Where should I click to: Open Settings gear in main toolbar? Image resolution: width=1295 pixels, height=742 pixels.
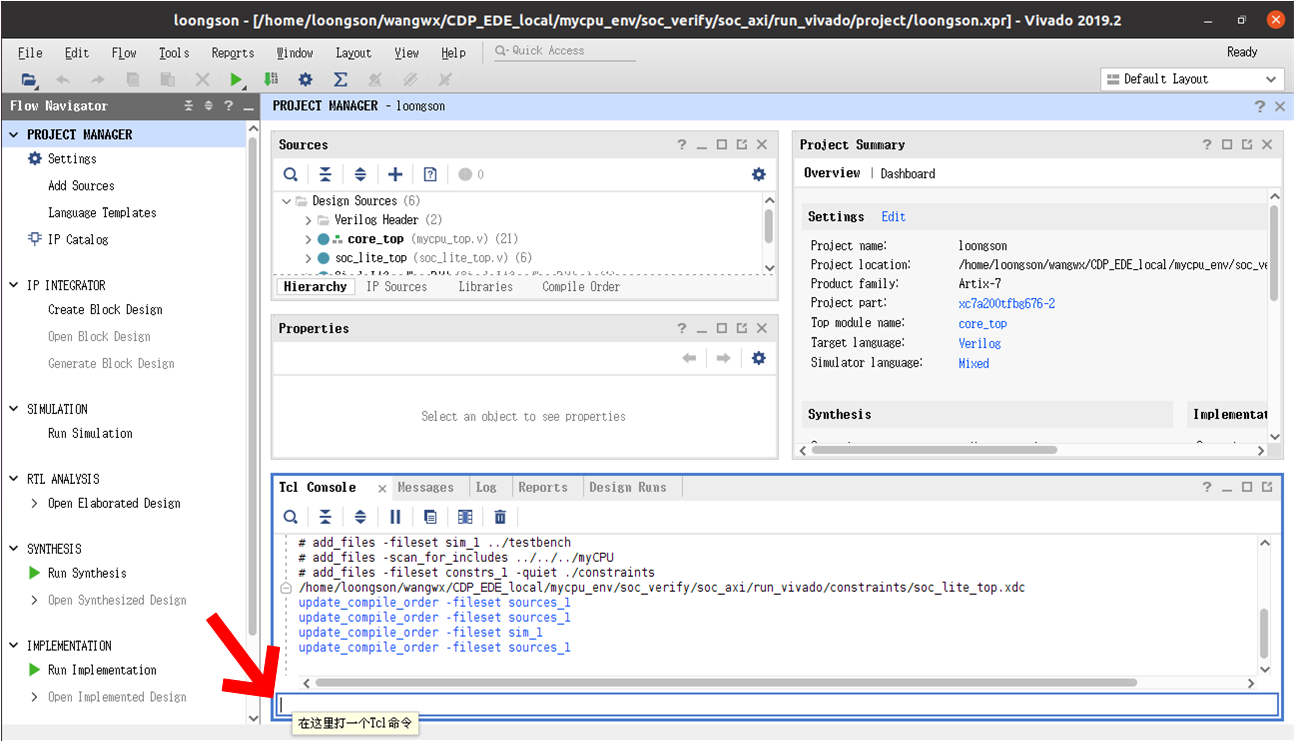pos(305,80)
